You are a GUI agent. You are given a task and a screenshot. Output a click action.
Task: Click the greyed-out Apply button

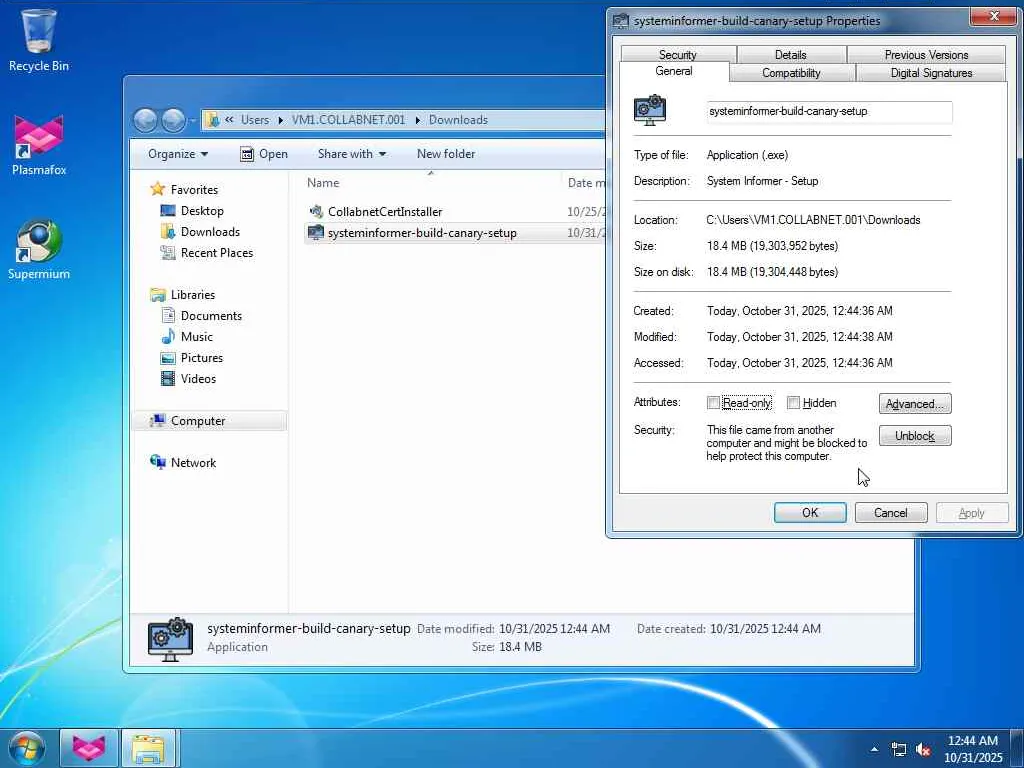pos(971,513)
